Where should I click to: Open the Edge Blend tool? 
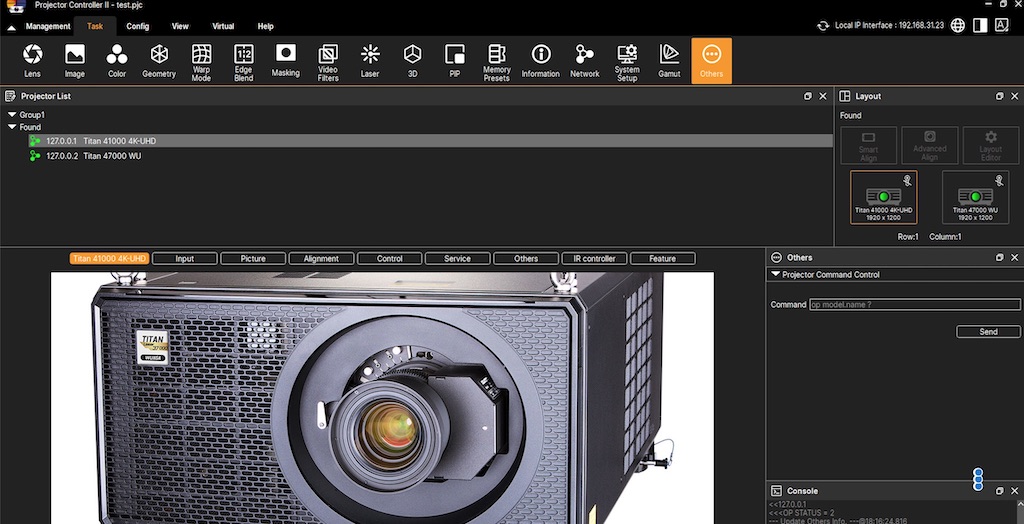click(x=244, y=61)
